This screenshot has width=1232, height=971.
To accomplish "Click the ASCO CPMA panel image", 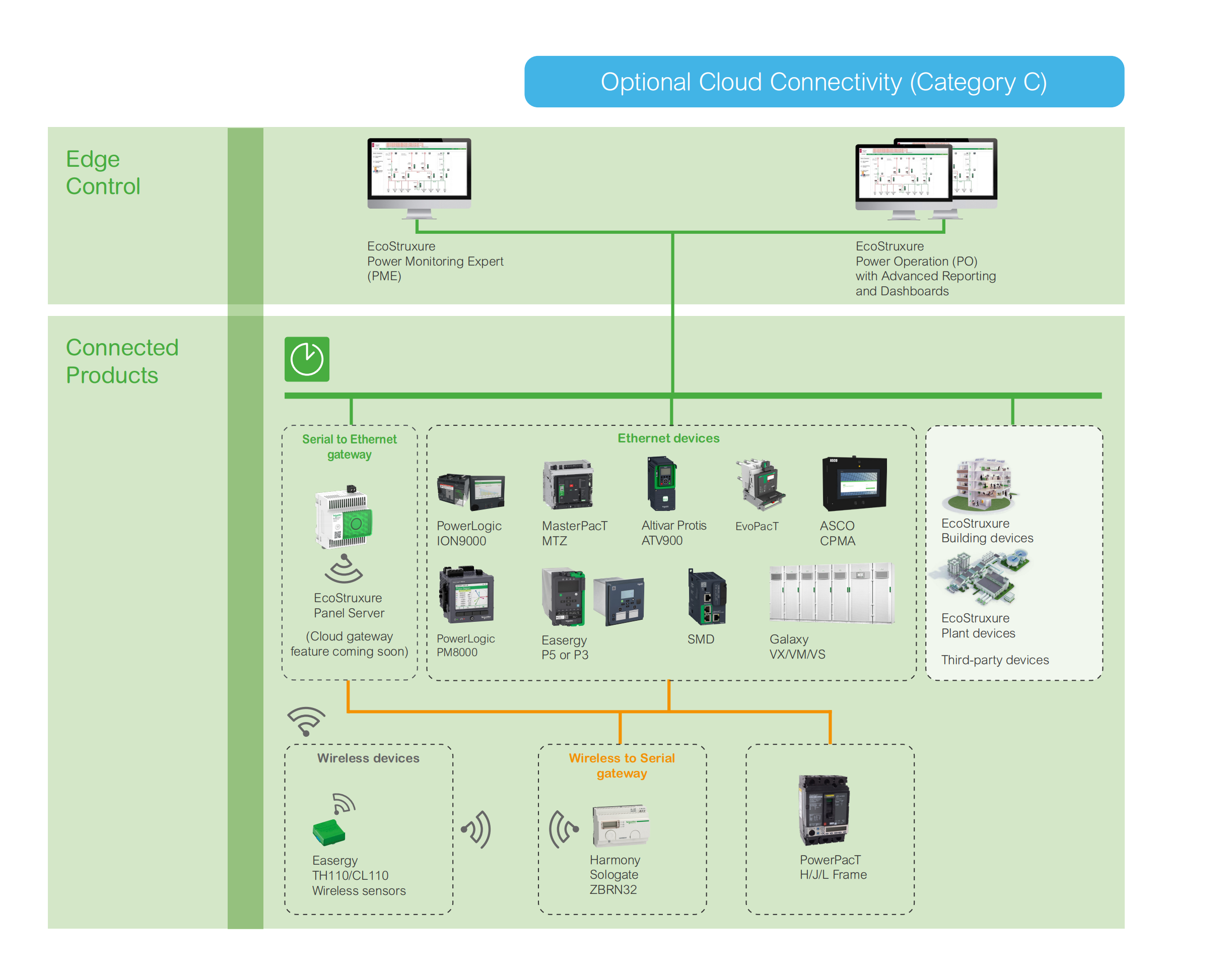I will 854,484.
